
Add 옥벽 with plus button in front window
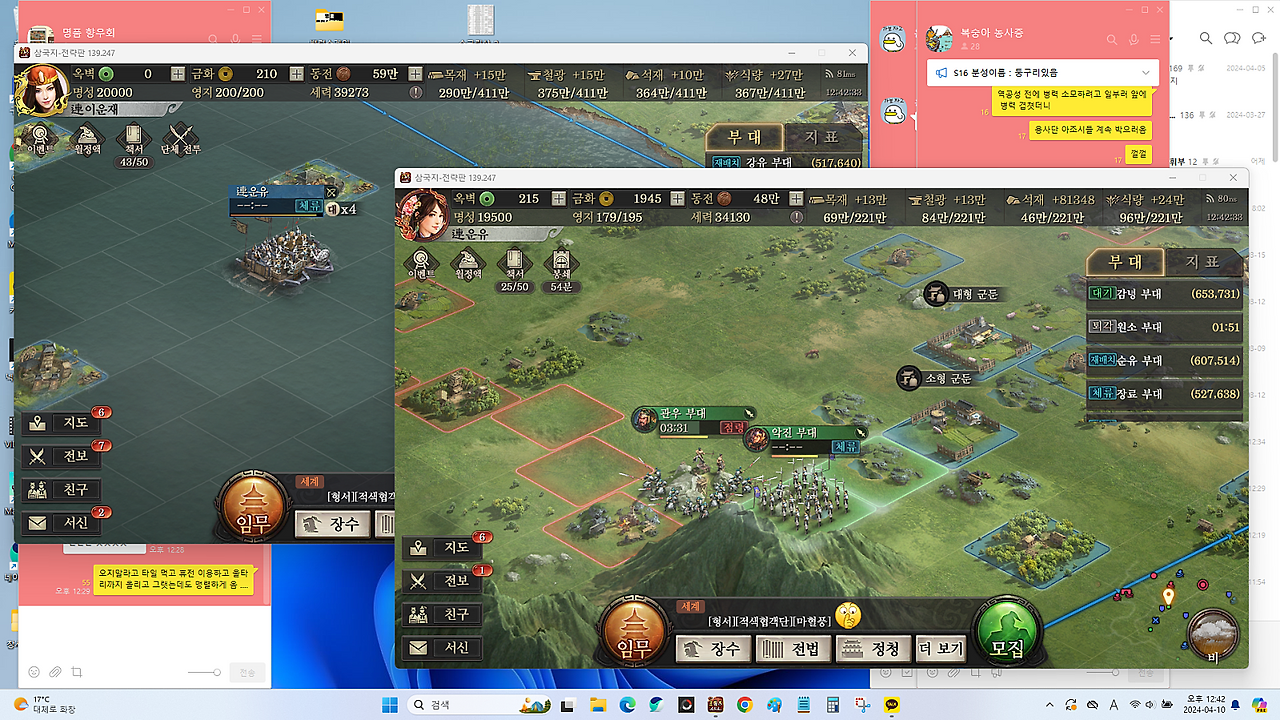[558, 198]
